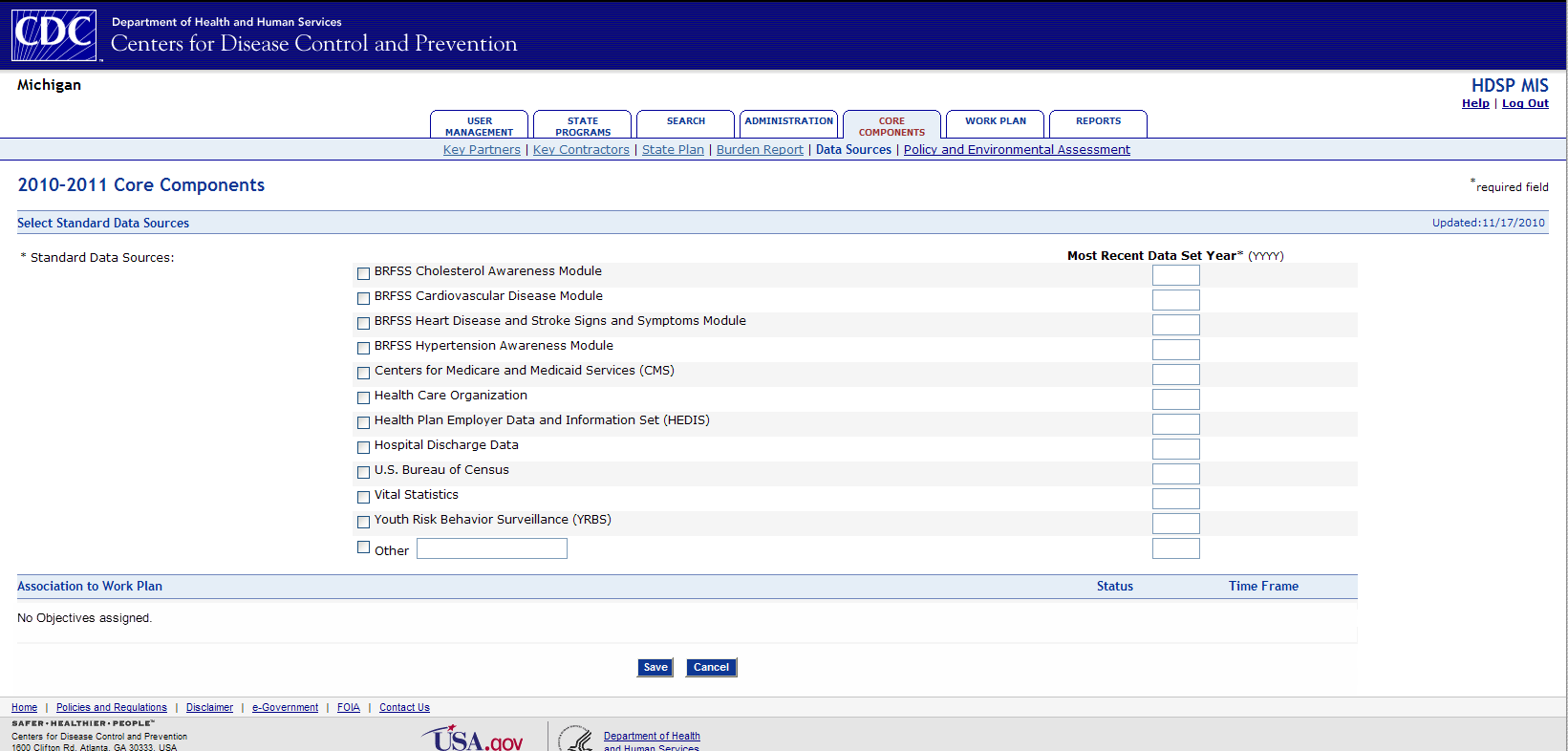
Task: Focus year field for HEDIS row
Action: coord(1176,424)
